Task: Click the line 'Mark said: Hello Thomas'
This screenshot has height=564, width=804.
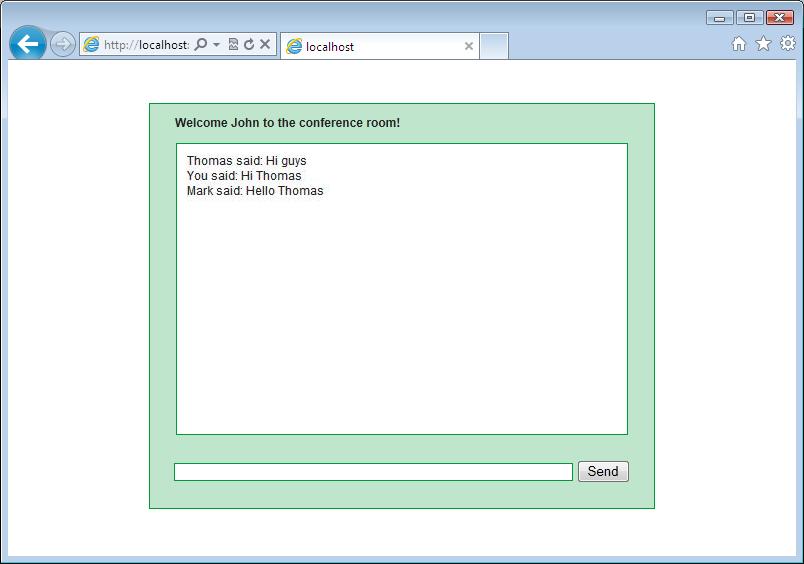Action: tap(255, 191)
